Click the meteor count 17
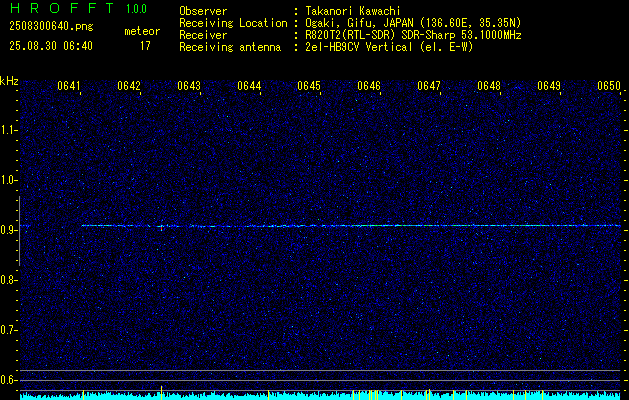629x400 pixels. pyautogui.click(x=145, y=46)
